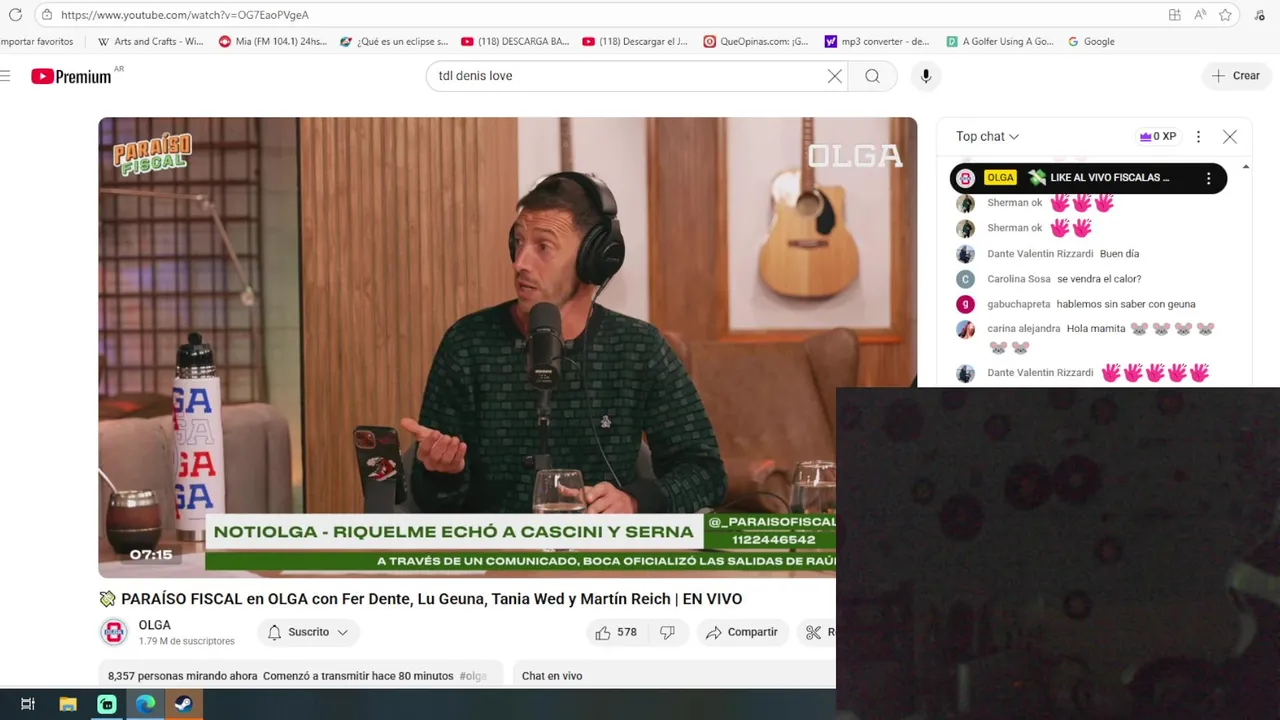Open the 'A Golfer Using A Go...' bookmark
This screenshot has width=1280, height=720.
999,42
